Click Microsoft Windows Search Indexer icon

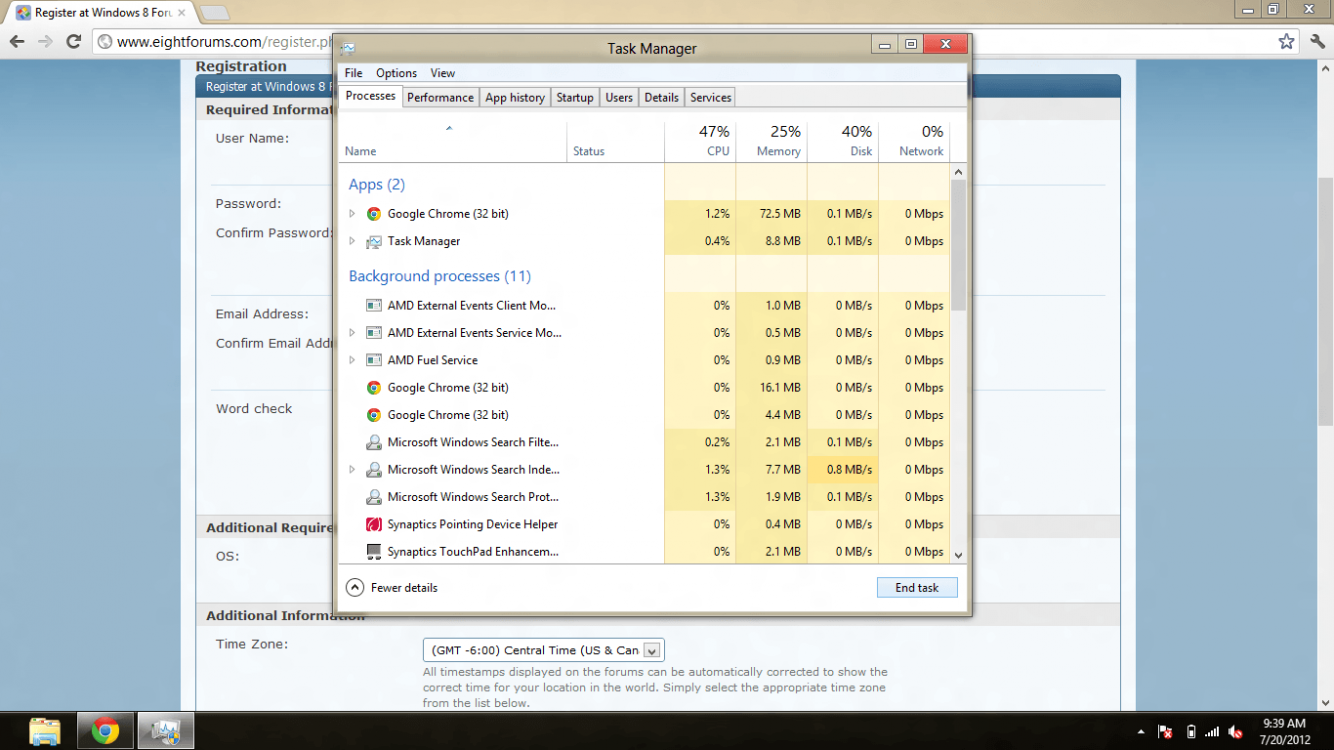373,469
